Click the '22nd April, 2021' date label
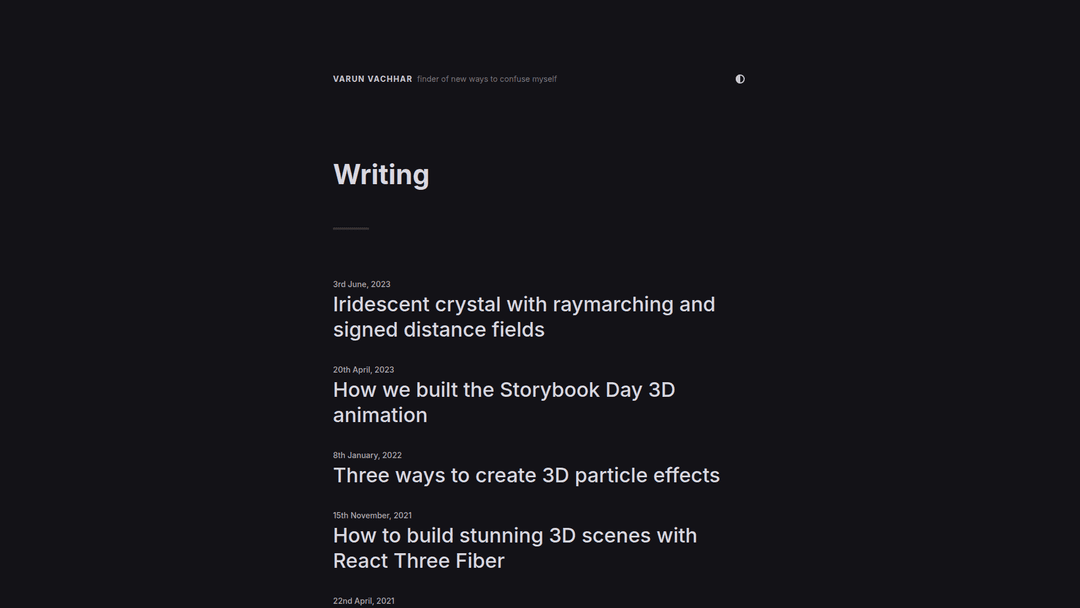The image size is (1080, 608). click(x=364, y=601)
